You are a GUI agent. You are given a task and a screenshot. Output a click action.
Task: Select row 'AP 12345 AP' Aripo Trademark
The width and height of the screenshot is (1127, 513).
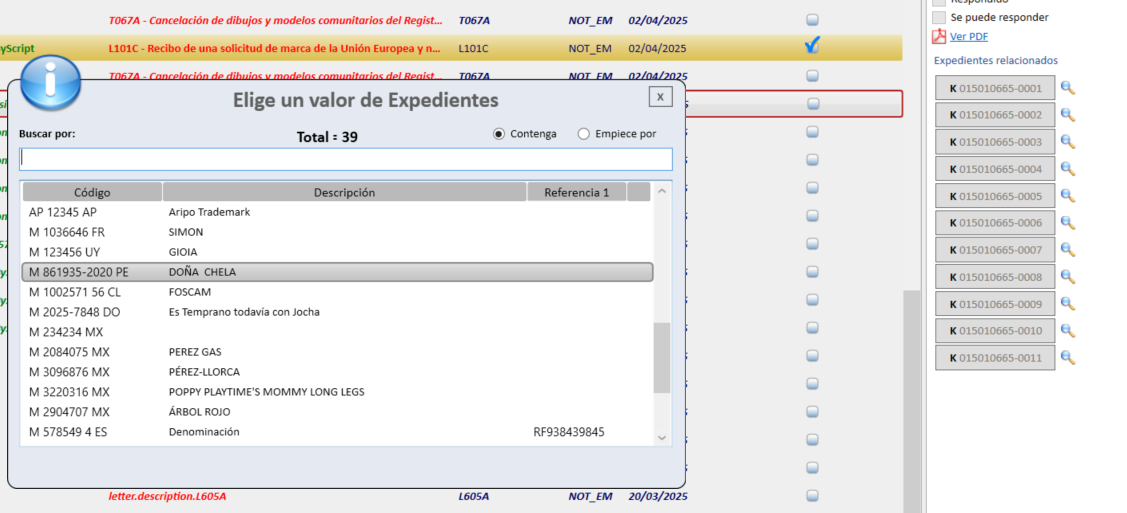[x=337, y=213]
